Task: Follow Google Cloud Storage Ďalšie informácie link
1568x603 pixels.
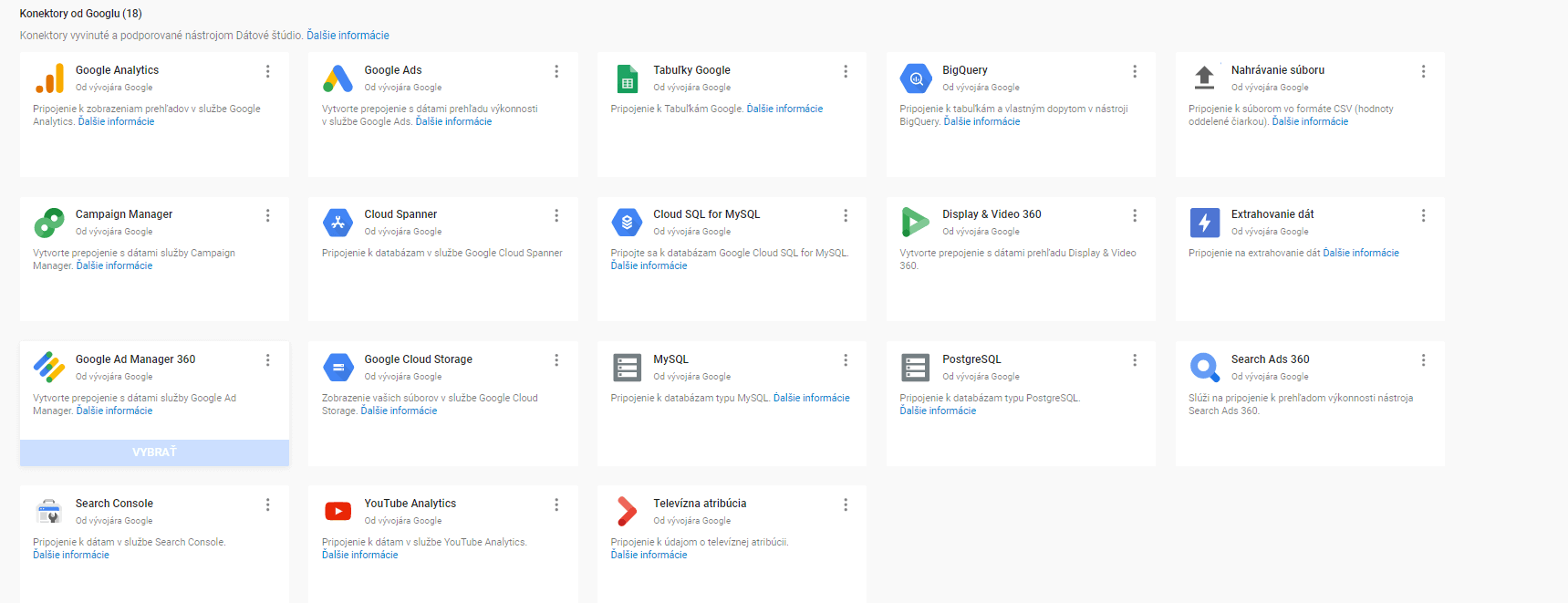Action: coord(399,411)
